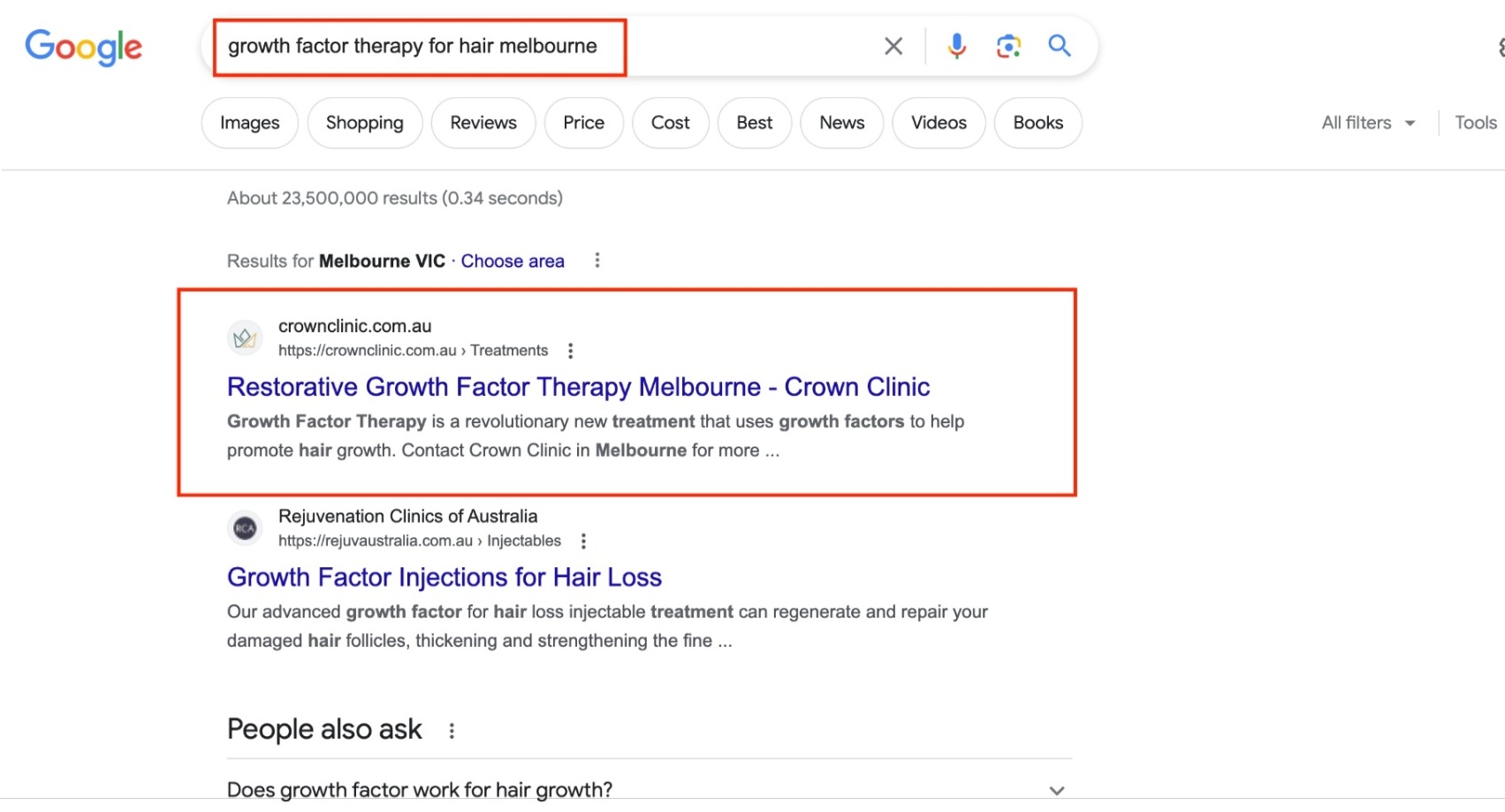This screenshot has height=812, width=1505.
Task: Switch to the Shopping filter
Action: (365, 123)
